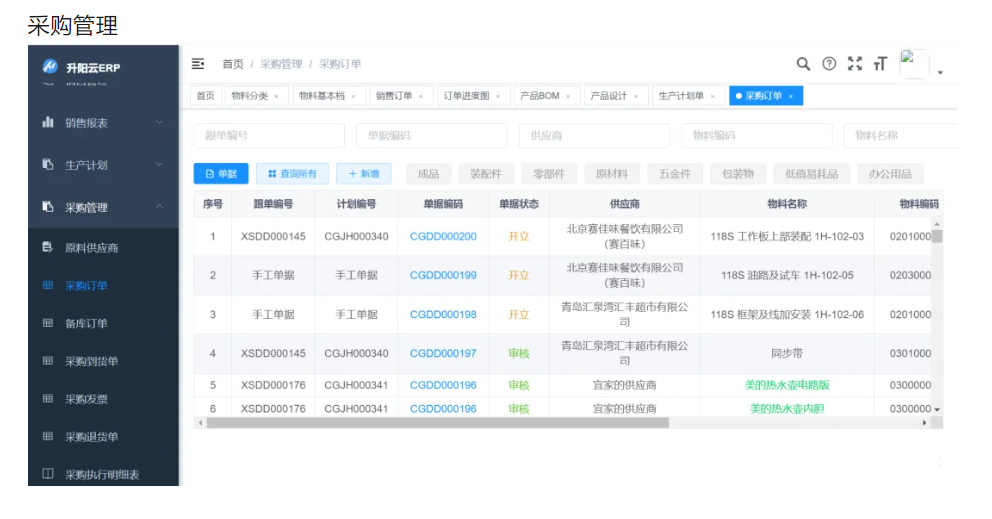Switch to the 生产计划单 tab
This screenshot has height=519, width=992.
coord(680,96)
